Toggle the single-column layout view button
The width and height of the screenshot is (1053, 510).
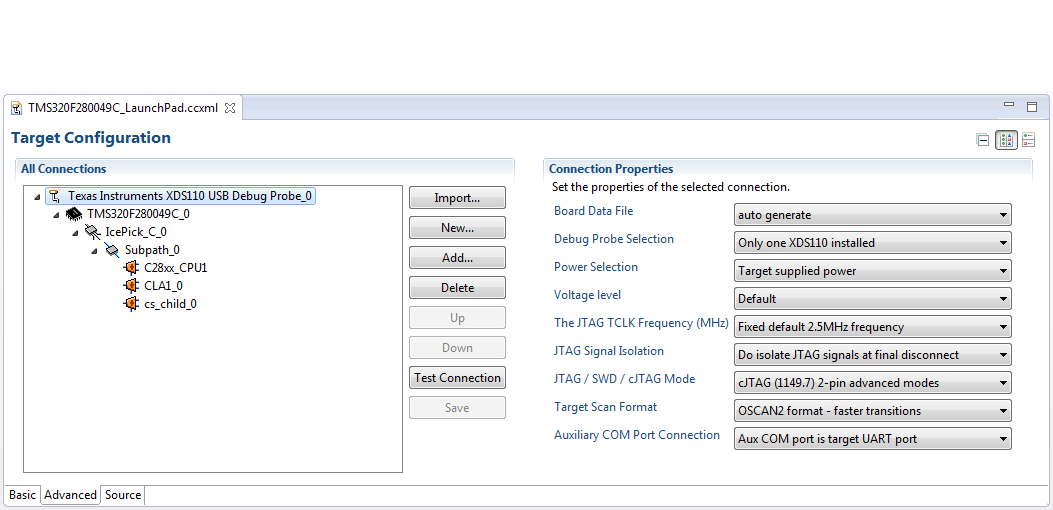1028,140
